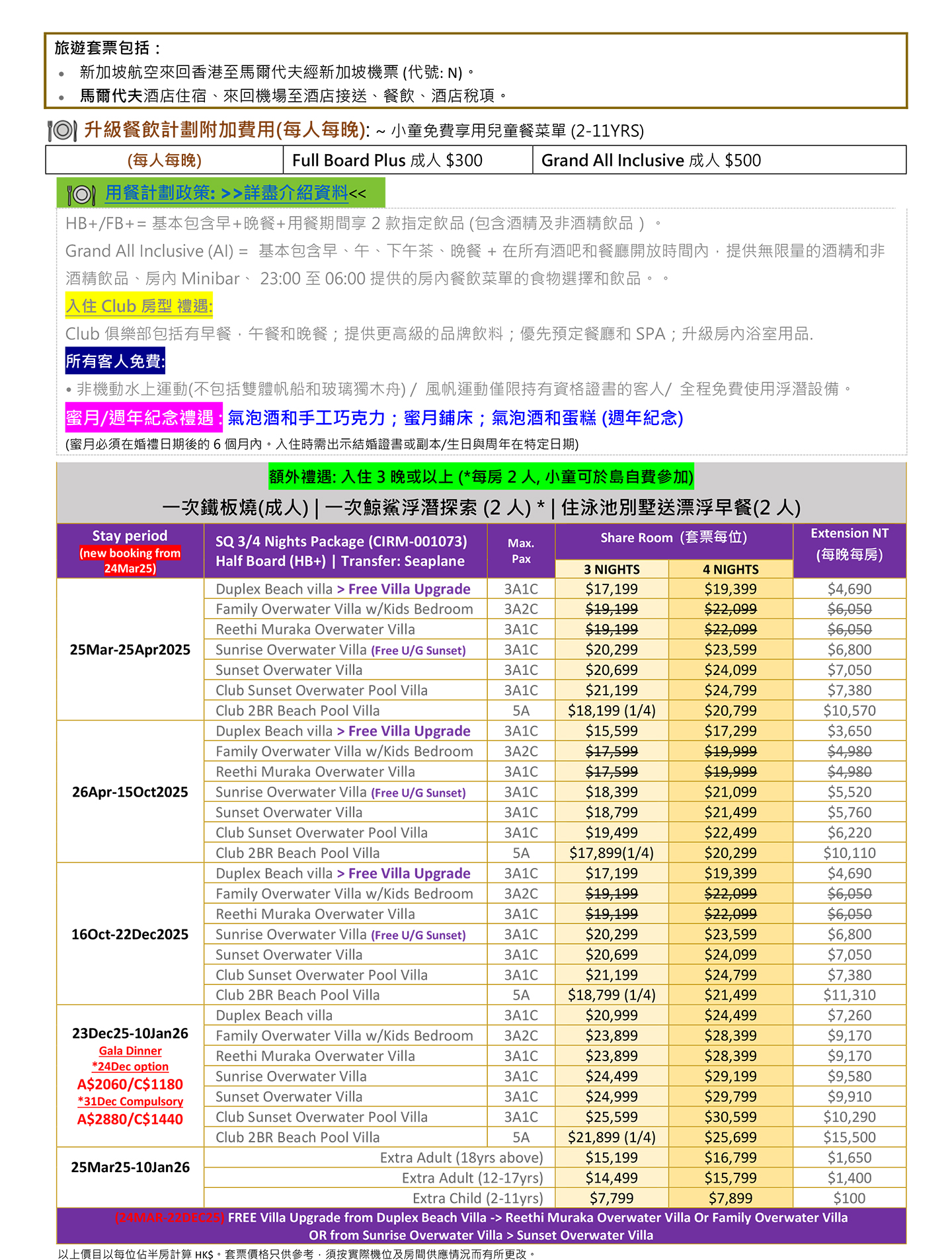Click the 以上價目以每位佔半房計算 footnote
Image resolution: width=952 pixels, height=1260 pixels.
tap(296, 1254)
